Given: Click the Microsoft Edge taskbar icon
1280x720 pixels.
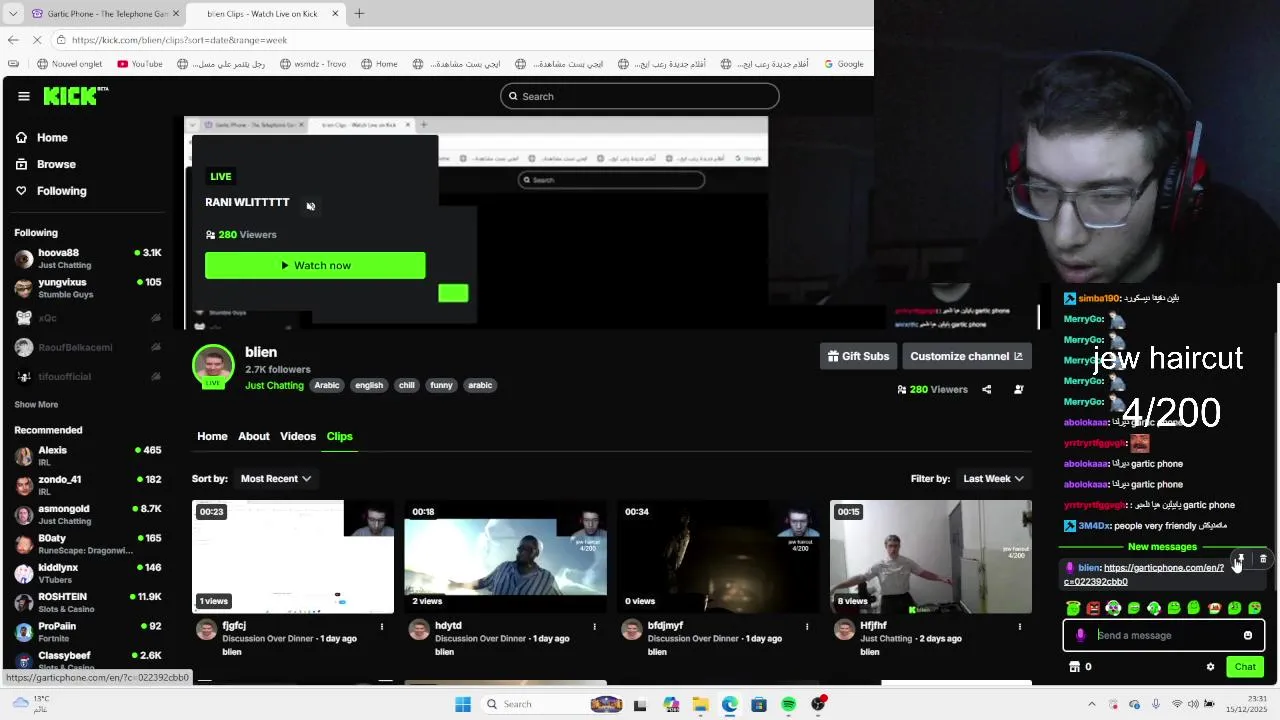Looking at the screenshot, I should (730, 704).
